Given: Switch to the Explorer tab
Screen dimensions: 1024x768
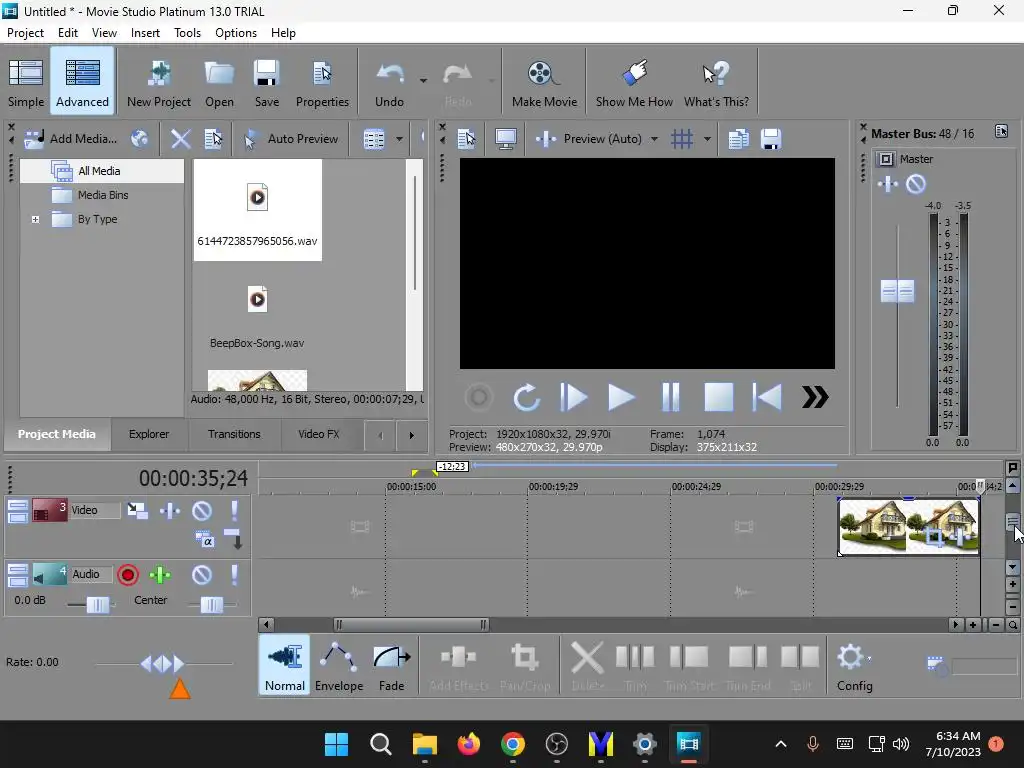Looking at the screenshot, I should pos(149,434).
